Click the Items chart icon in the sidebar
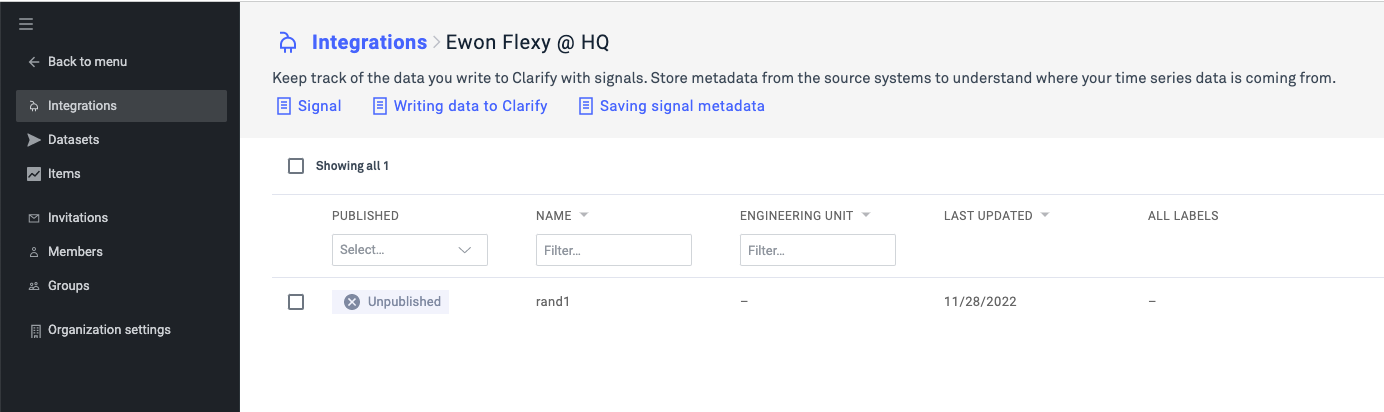The image size is (1384, 412). click(34, 174)
